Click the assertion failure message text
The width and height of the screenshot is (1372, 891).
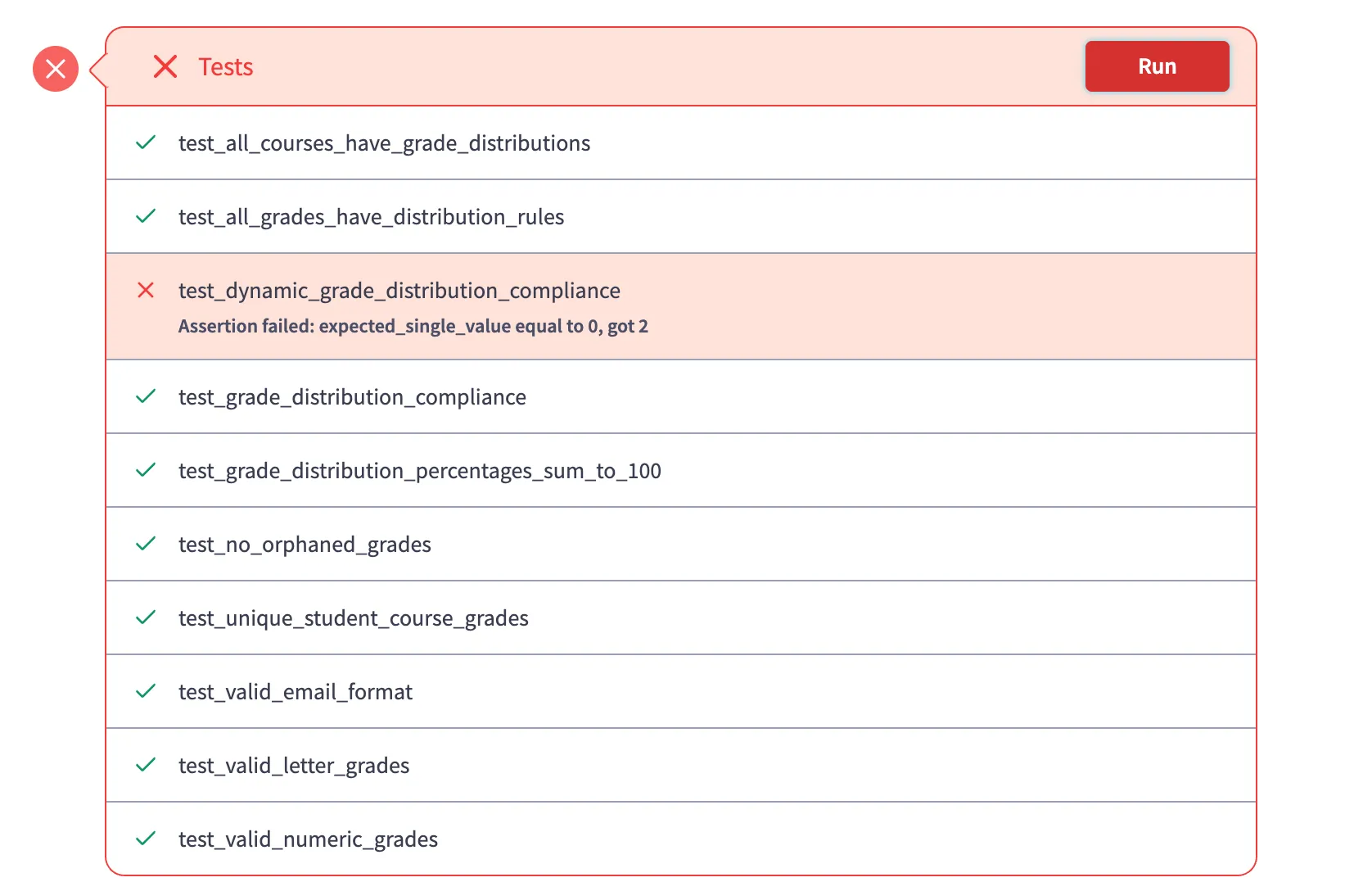413,326
